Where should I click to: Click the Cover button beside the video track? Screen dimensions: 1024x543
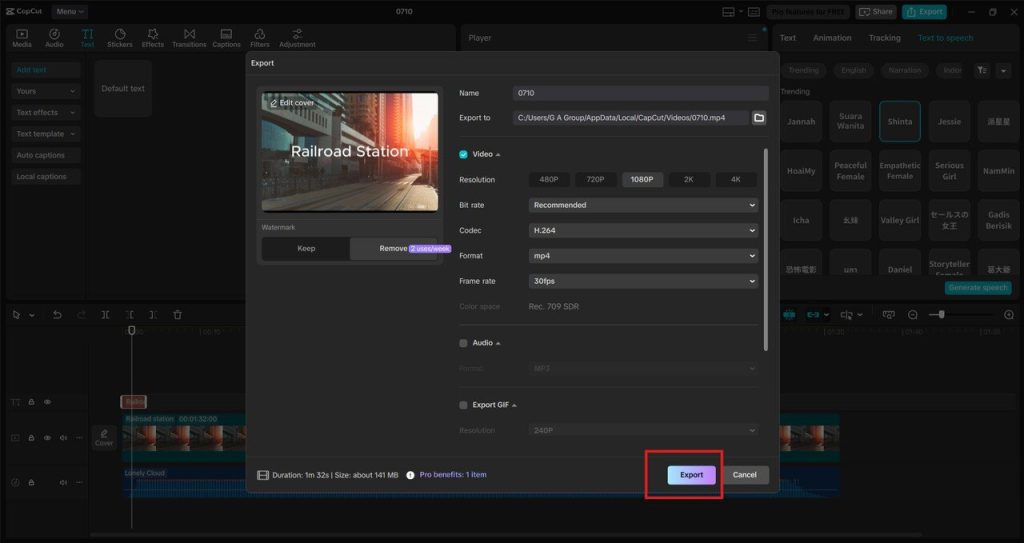[104, 438]
